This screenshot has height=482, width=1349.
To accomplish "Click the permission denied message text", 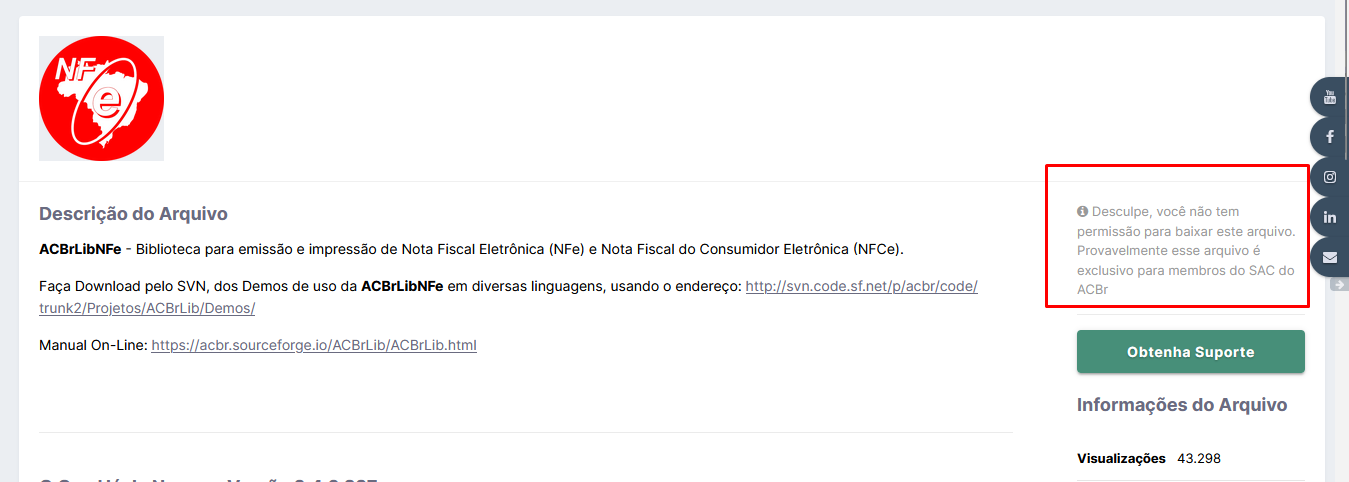I will click(1187, 250).
